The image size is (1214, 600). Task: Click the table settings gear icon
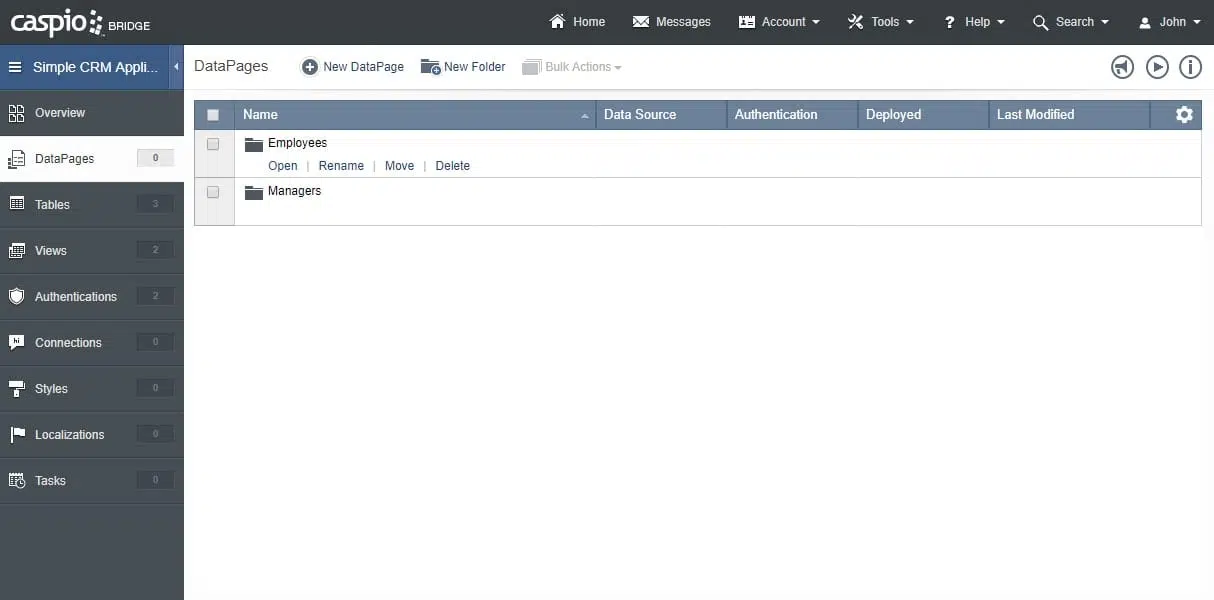point(1184,115)
